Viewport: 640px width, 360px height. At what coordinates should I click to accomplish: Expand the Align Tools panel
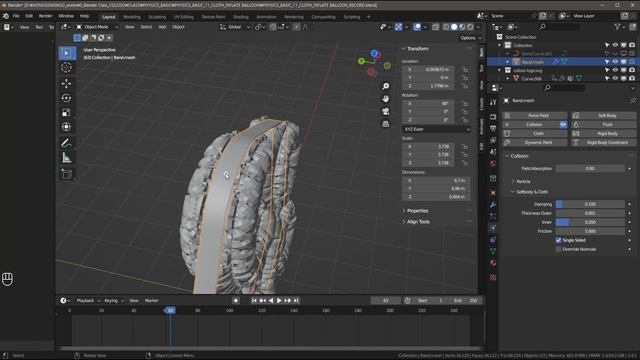[x=418, y=222]
